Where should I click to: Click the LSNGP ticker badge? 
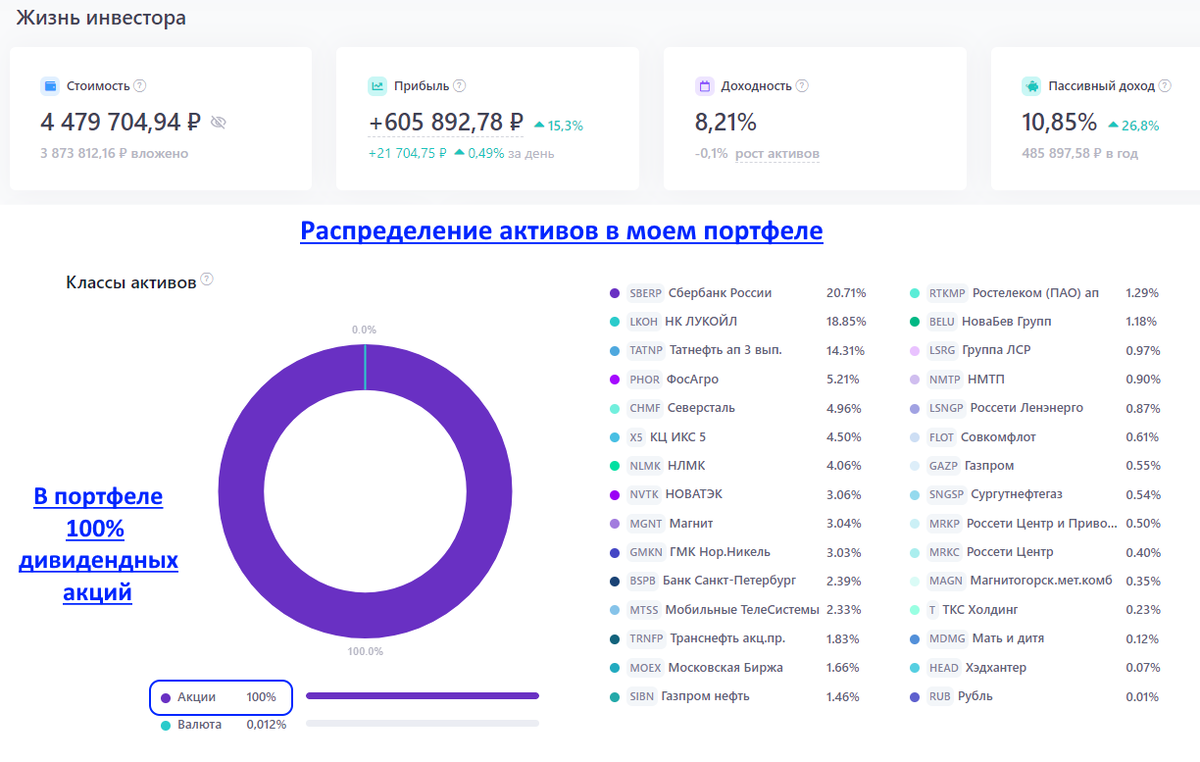[x=946, y=408]
